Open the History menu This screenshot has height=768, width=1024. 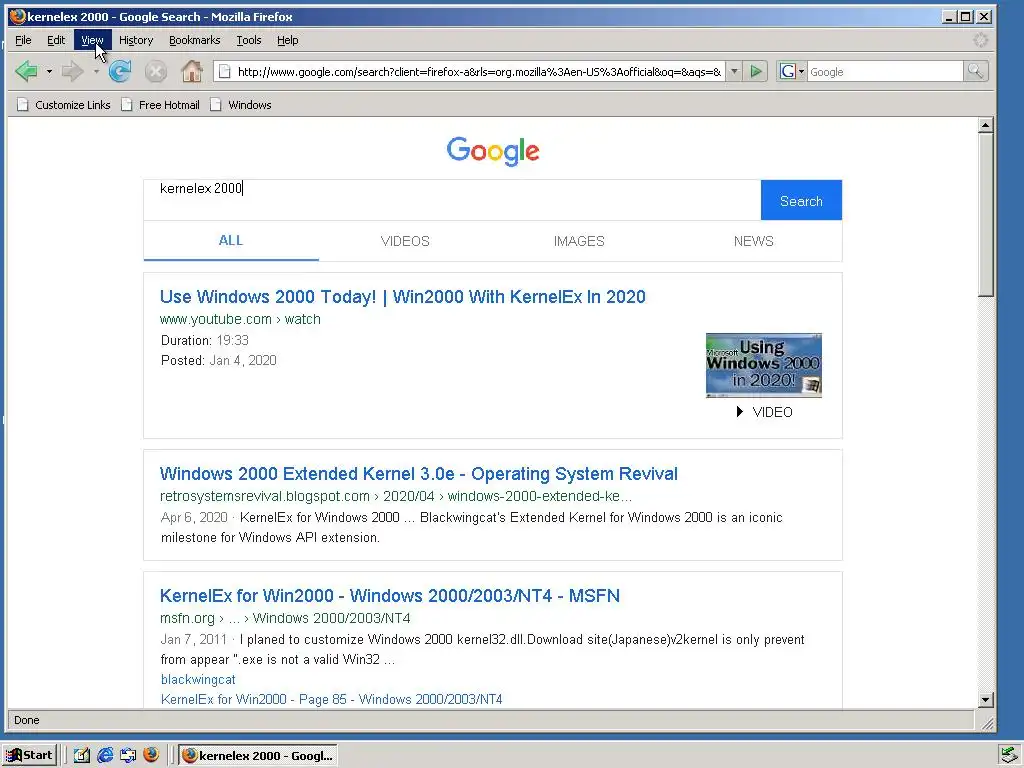coord(136,40)
